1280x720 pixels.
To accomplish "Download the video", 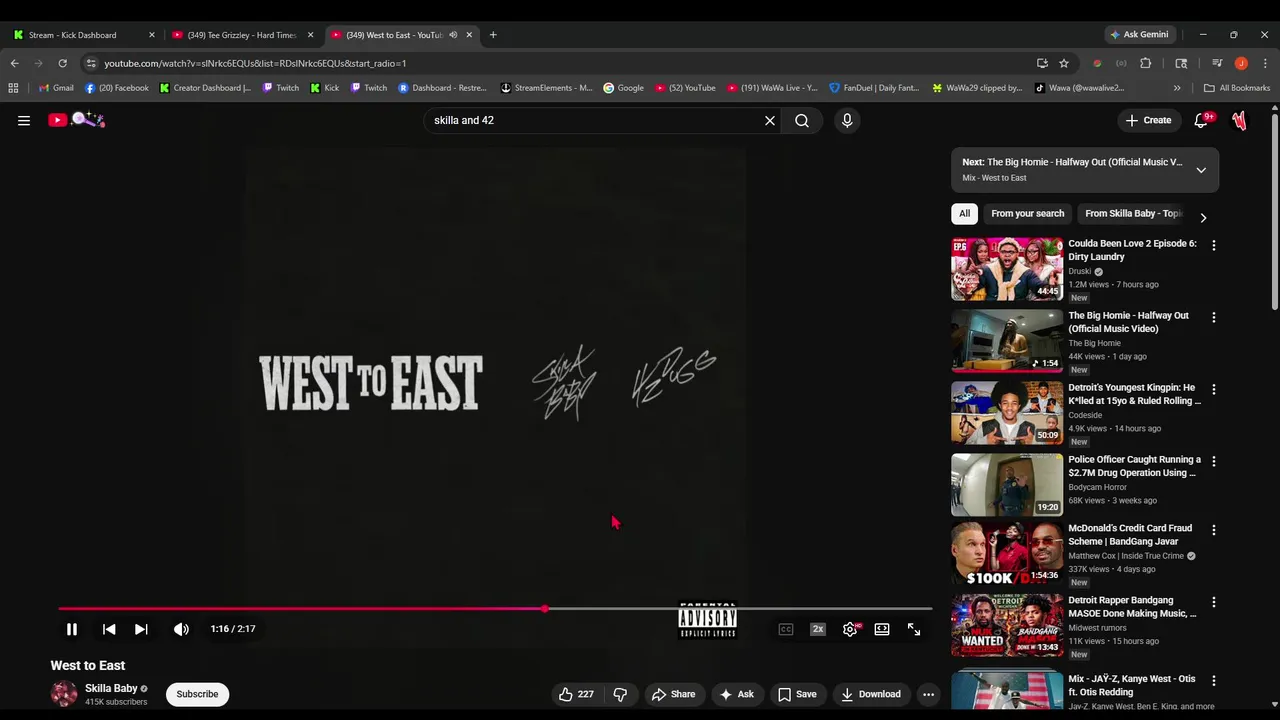I will (870, 694).
